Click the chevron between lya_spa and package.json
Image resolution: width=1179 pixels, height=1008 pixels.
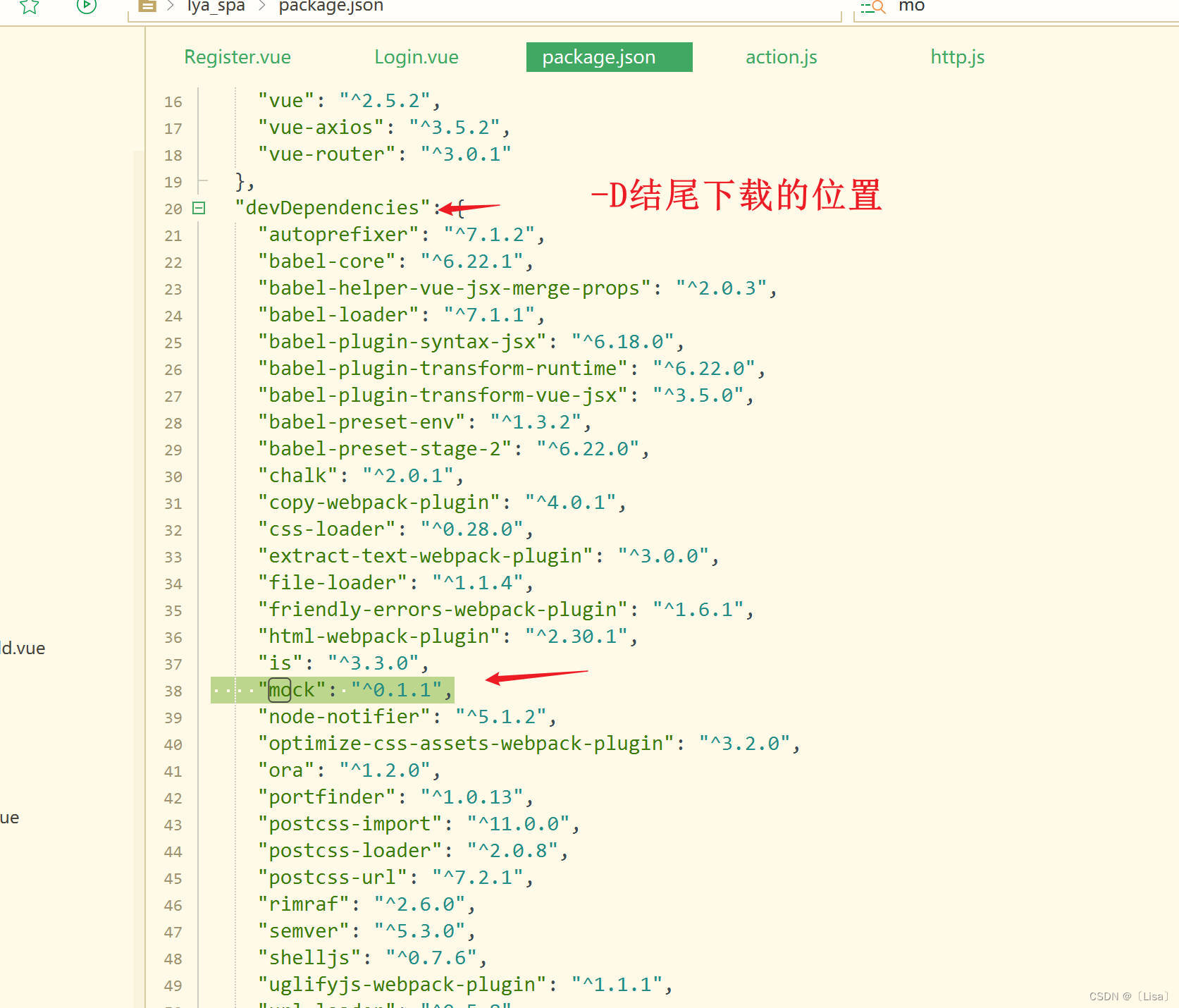[261, 6]
